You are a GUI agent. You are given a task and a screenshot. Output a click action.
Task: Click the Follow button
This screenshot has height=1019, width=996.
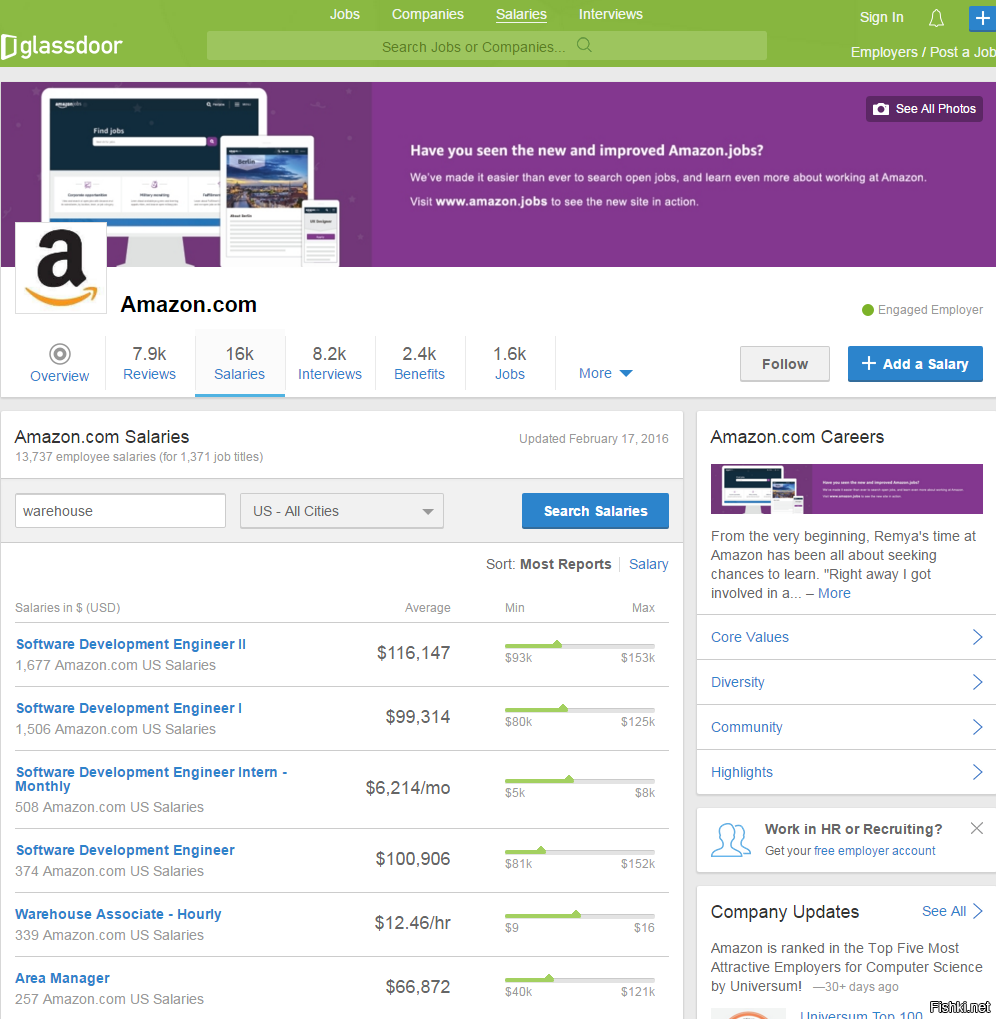[785, 364]
